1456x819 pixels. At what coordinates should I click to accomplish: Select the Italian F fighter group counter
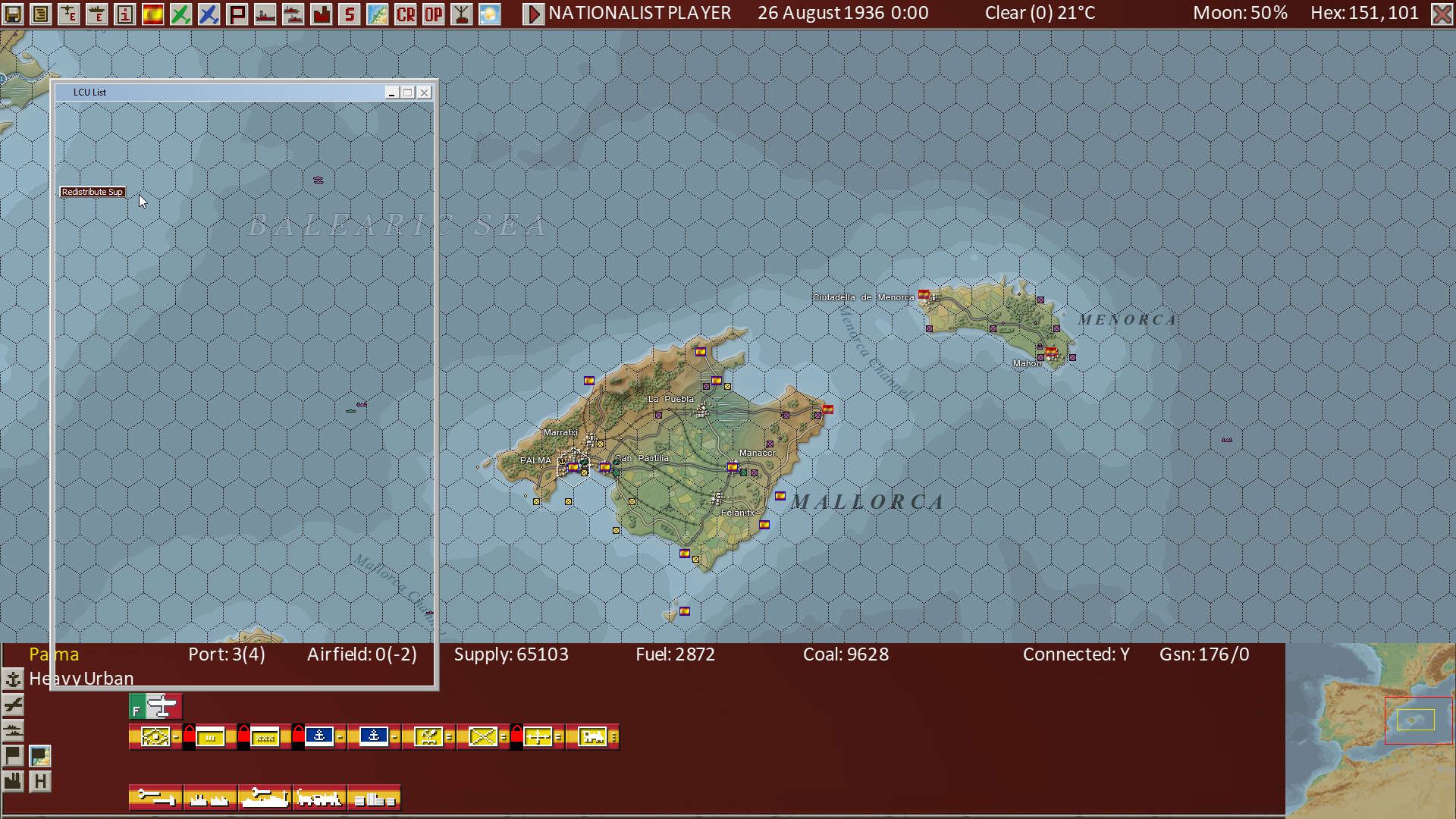[155, 706]
